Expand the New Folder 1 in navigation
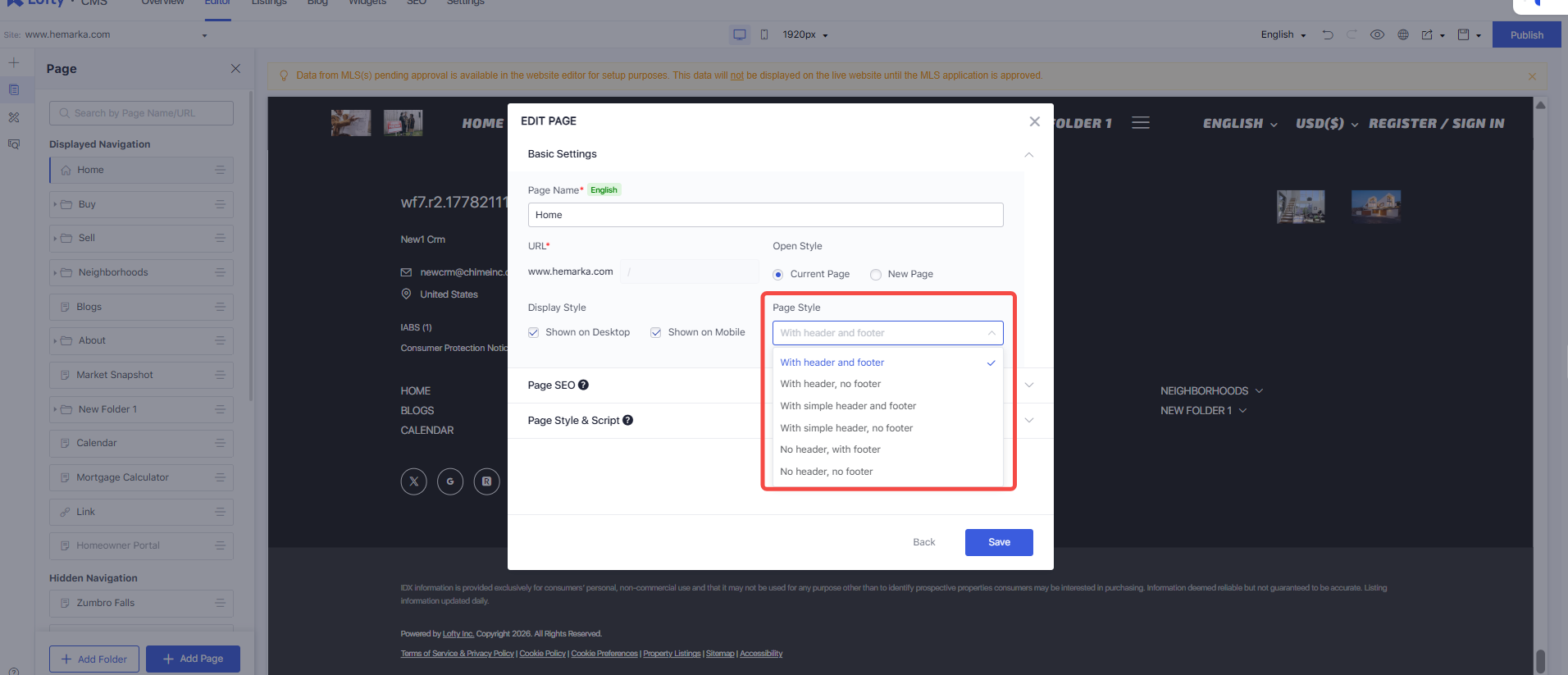 click(55, 409)
